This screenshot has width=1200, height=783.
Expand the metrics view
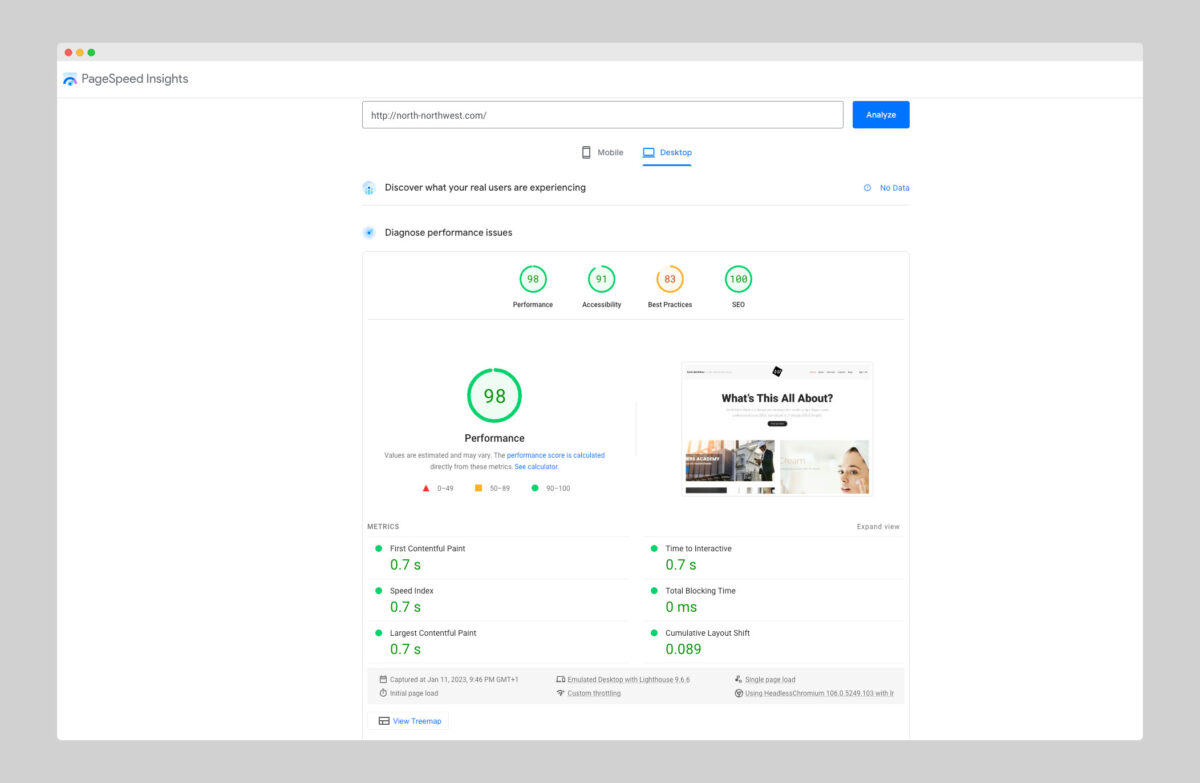tap(877, 527)
